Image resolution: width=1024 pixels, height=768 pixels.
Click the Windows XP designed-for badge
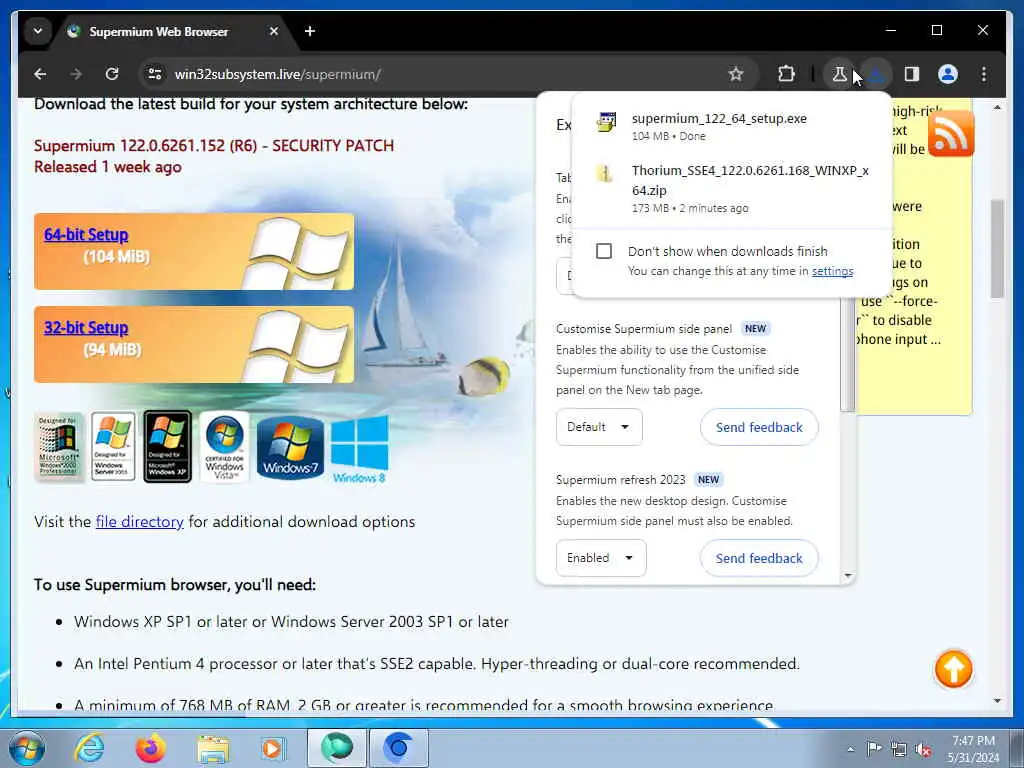[x=167, y=447]
